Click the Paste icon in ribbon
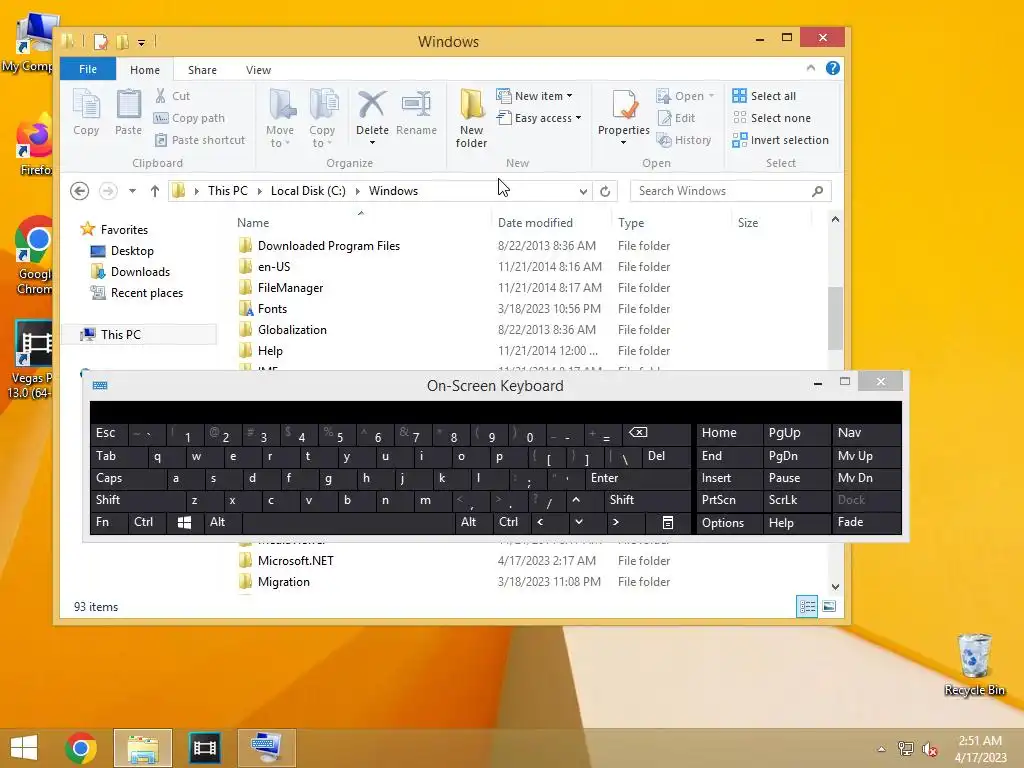Viewport: 1024px width, 768px height. pyautogui.click(x=128, y=112)
